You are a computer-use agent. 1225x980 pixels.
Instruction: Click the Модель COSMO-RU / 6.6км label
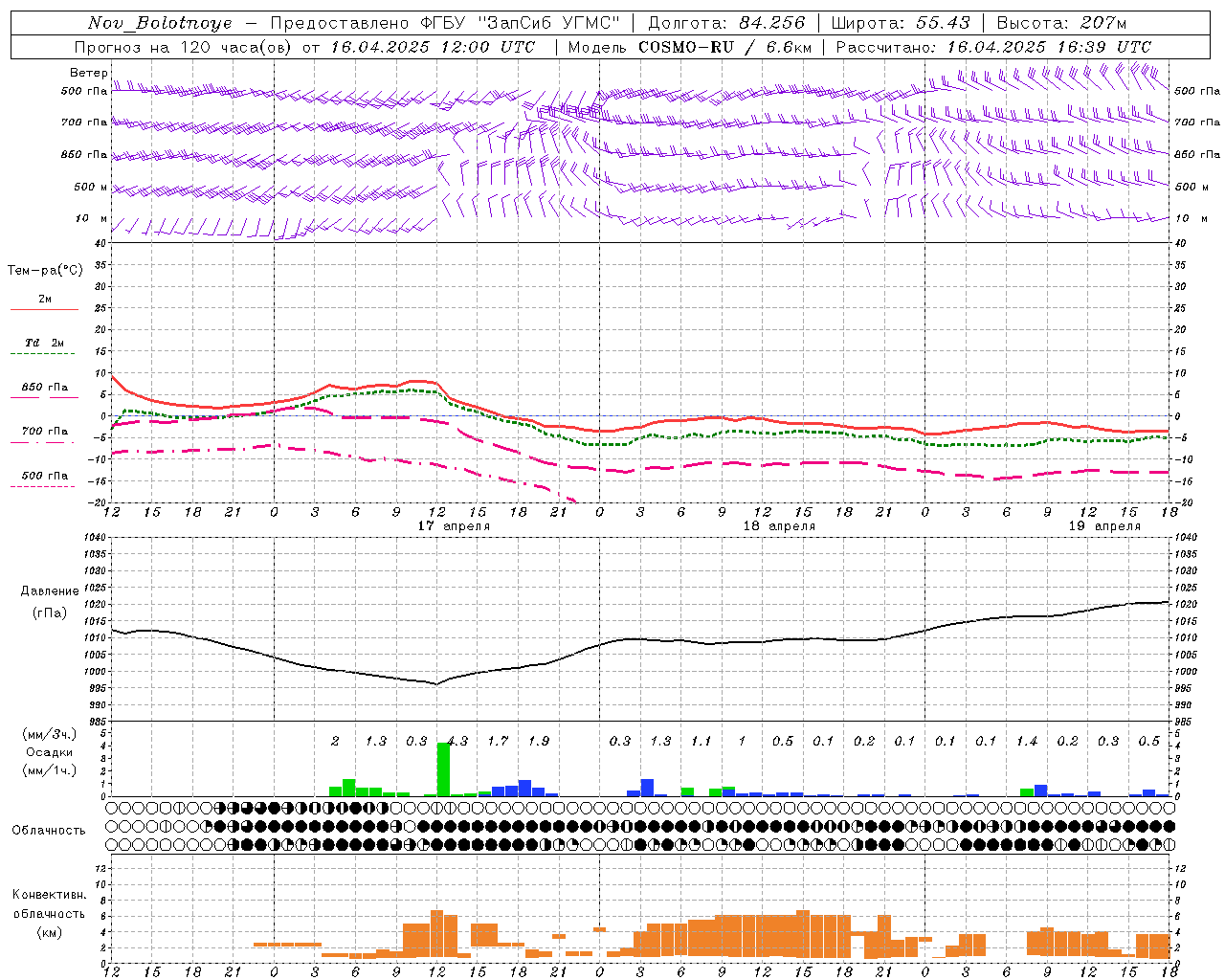pos(689,47)
